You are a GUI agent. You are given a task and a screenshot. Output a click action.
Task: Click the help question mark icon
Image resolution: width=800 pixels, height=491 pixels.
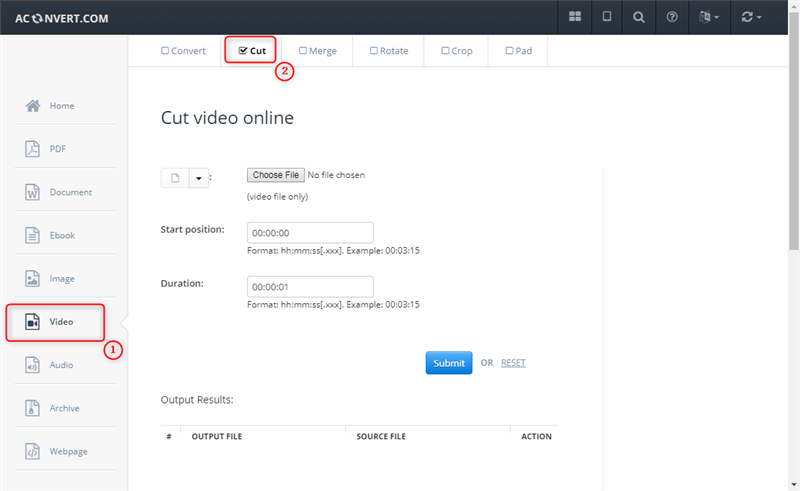click(x=672, y=17)
